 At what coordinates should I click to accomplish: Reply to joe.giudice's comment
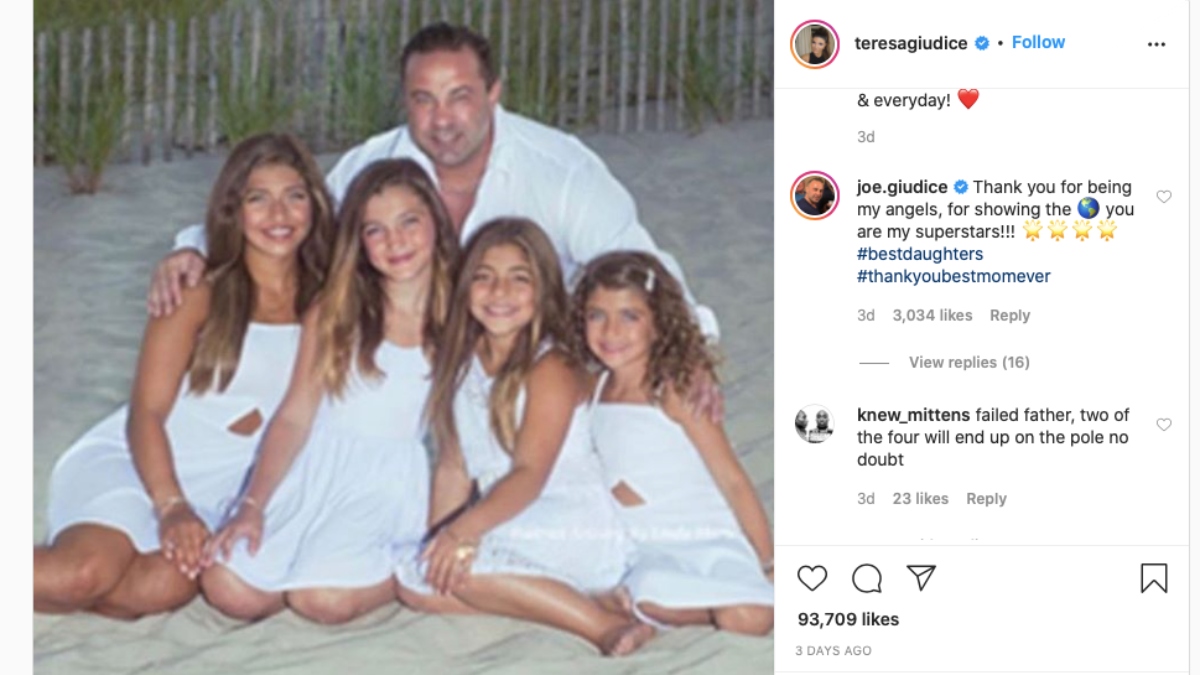1009,315
